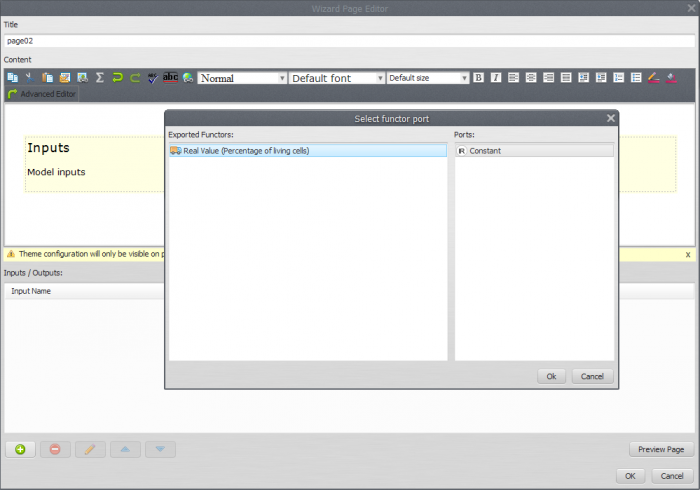Click Ok in Select functor port dialog
The image size is (700, 490).
click(x=551, y=376)
